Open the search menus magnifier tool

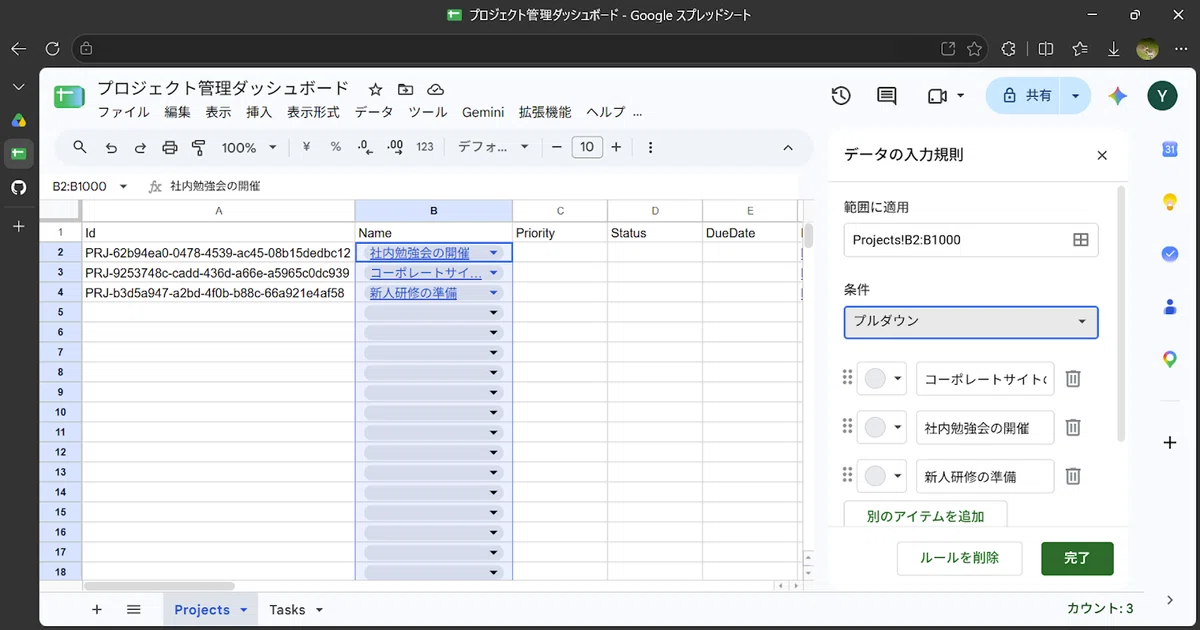pyautogui.click(x=80, y=147)
